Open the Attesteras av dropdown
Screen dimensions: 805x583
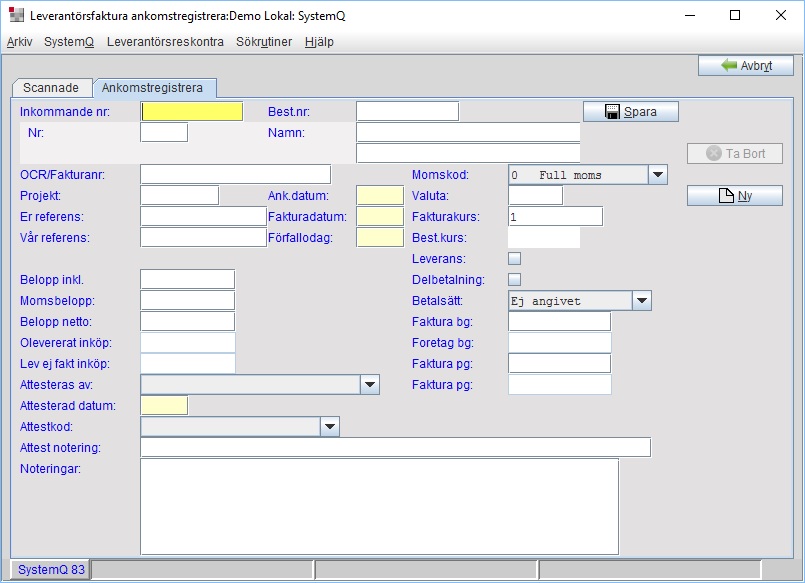[369, 384]
